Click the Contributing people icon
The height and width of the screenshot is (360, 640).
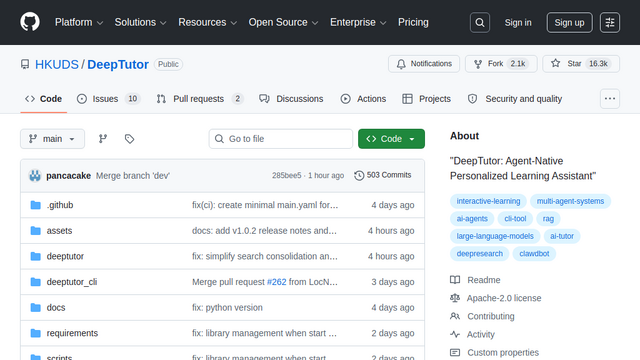[455, 316]
